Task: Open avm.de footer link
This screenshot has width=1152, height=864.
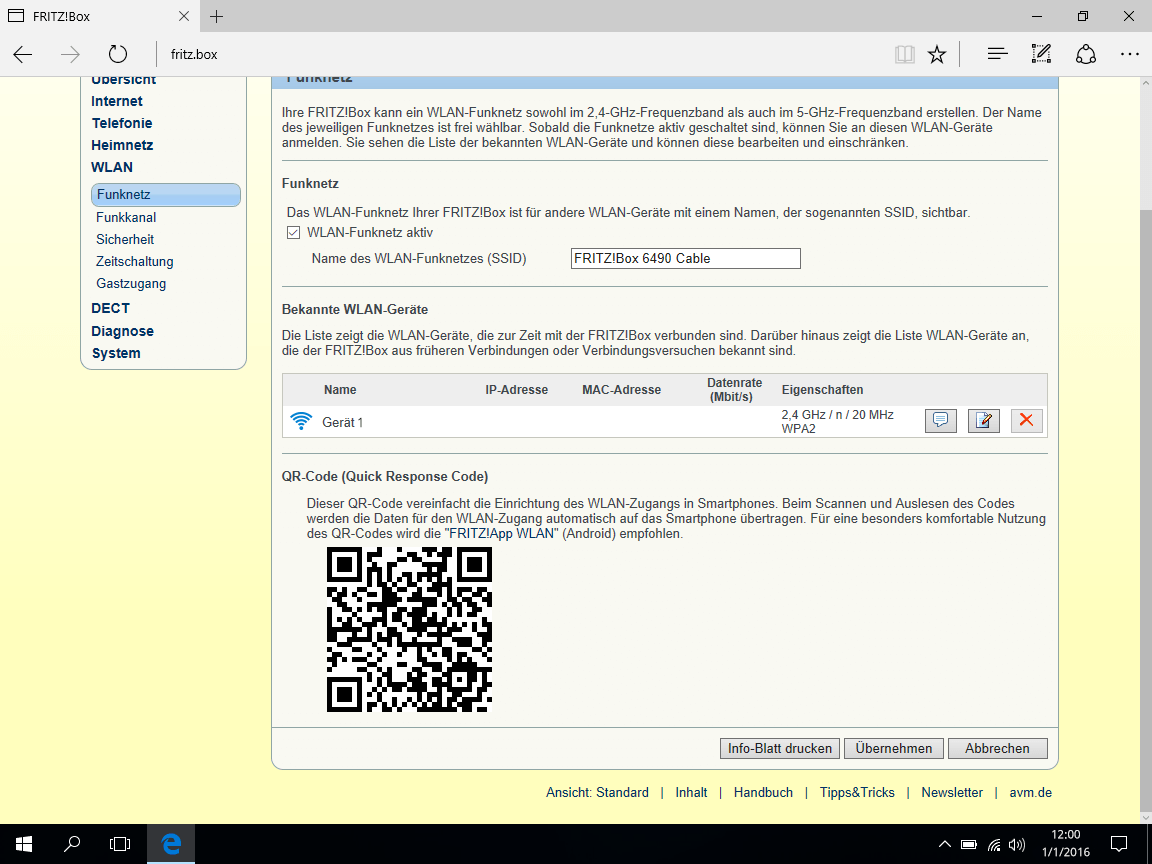Action: click(x=1031, y=793)
